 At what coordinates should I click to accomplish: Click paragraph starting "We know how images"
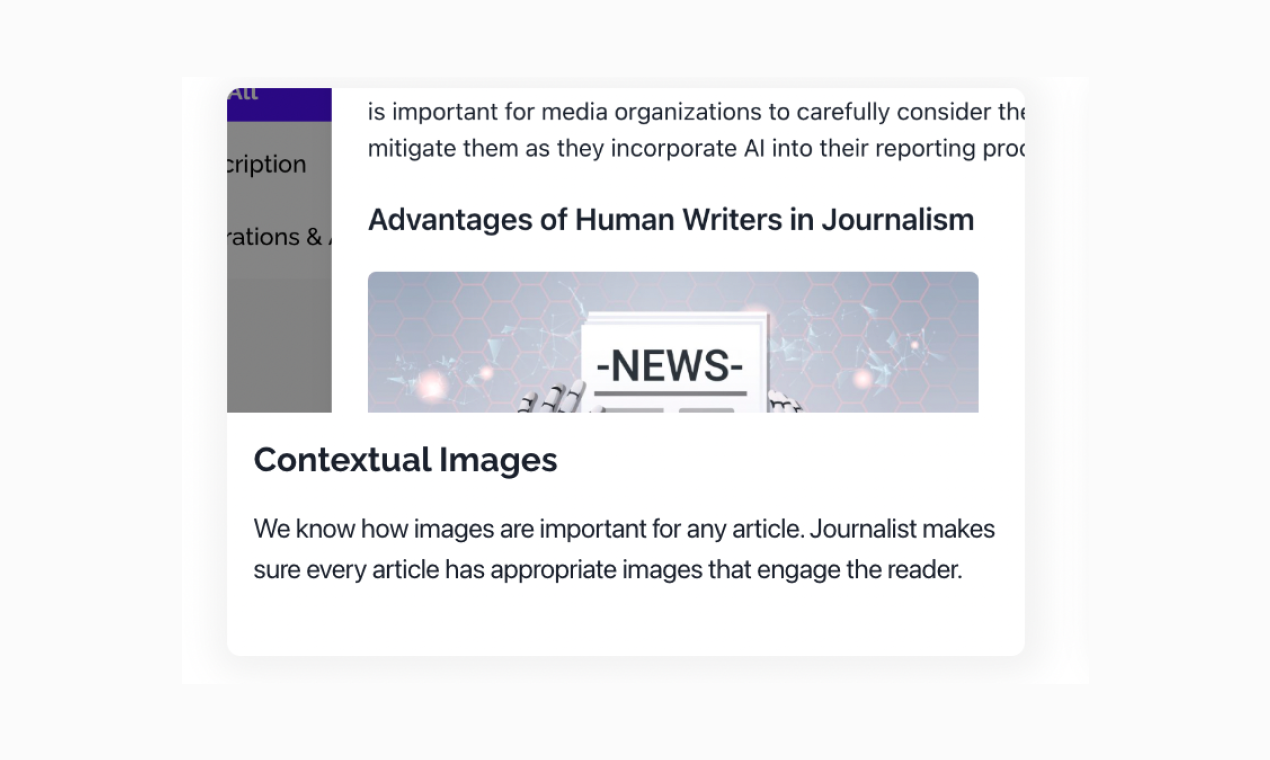(x=624, y=549)
